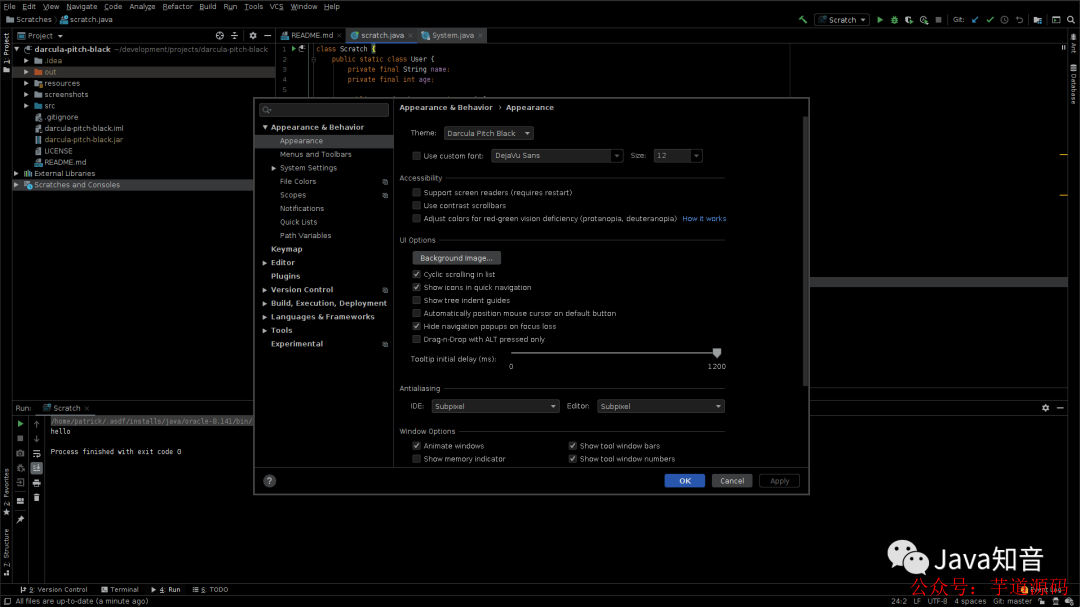Expand System Settings in the settings tree
Screen dimensions: 1080x607
tap(273, 168)
